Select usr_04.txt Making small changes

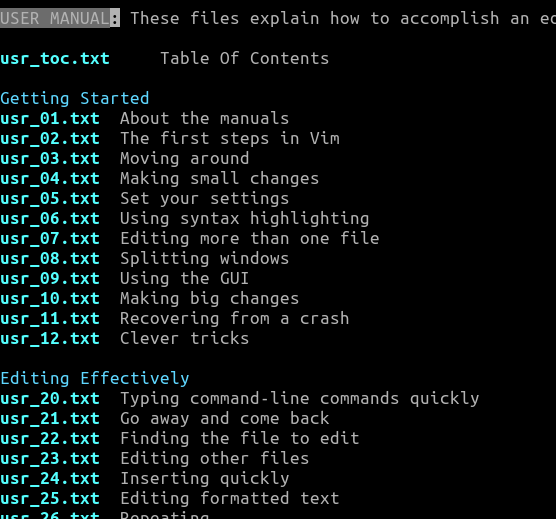50,179
